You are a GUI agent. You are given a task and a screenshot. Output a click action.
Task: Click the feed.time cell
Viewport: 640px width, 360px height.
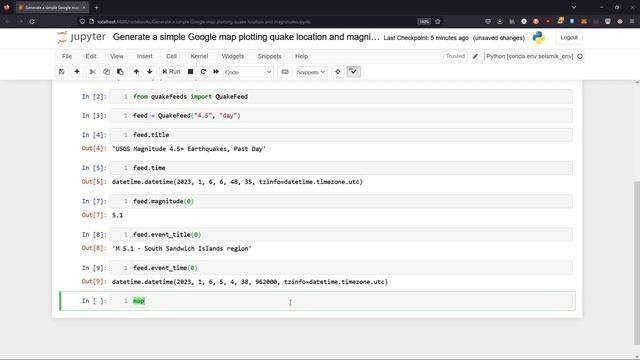tap(341, 168)
